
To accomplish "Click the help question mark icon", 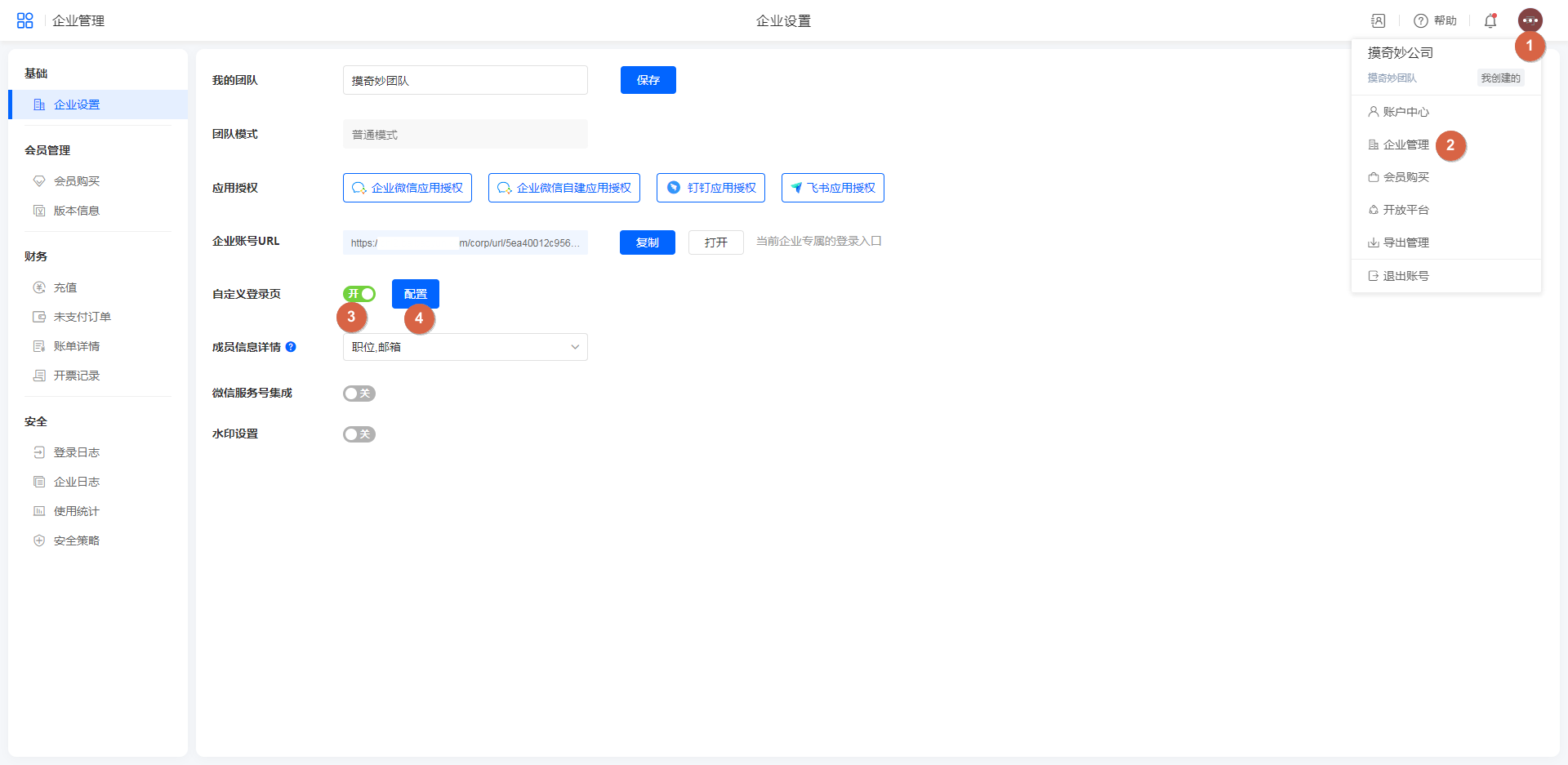I will 1421,21.
